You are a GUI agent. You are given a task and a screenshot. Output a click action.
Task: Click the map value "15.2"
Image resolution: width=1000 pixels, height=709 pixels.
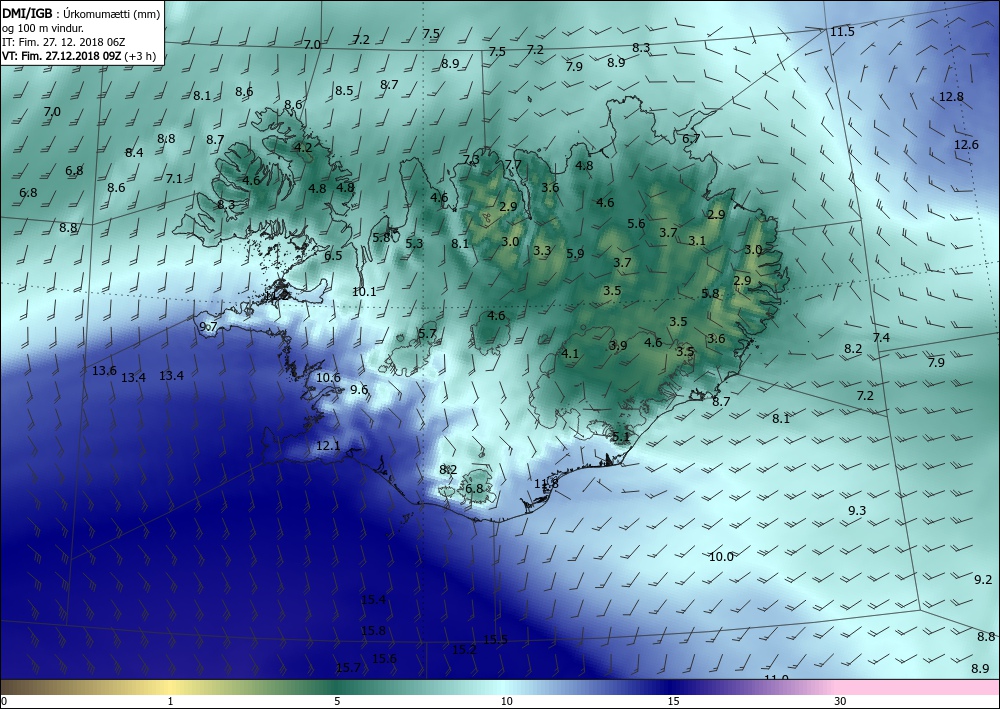point(464,650)
